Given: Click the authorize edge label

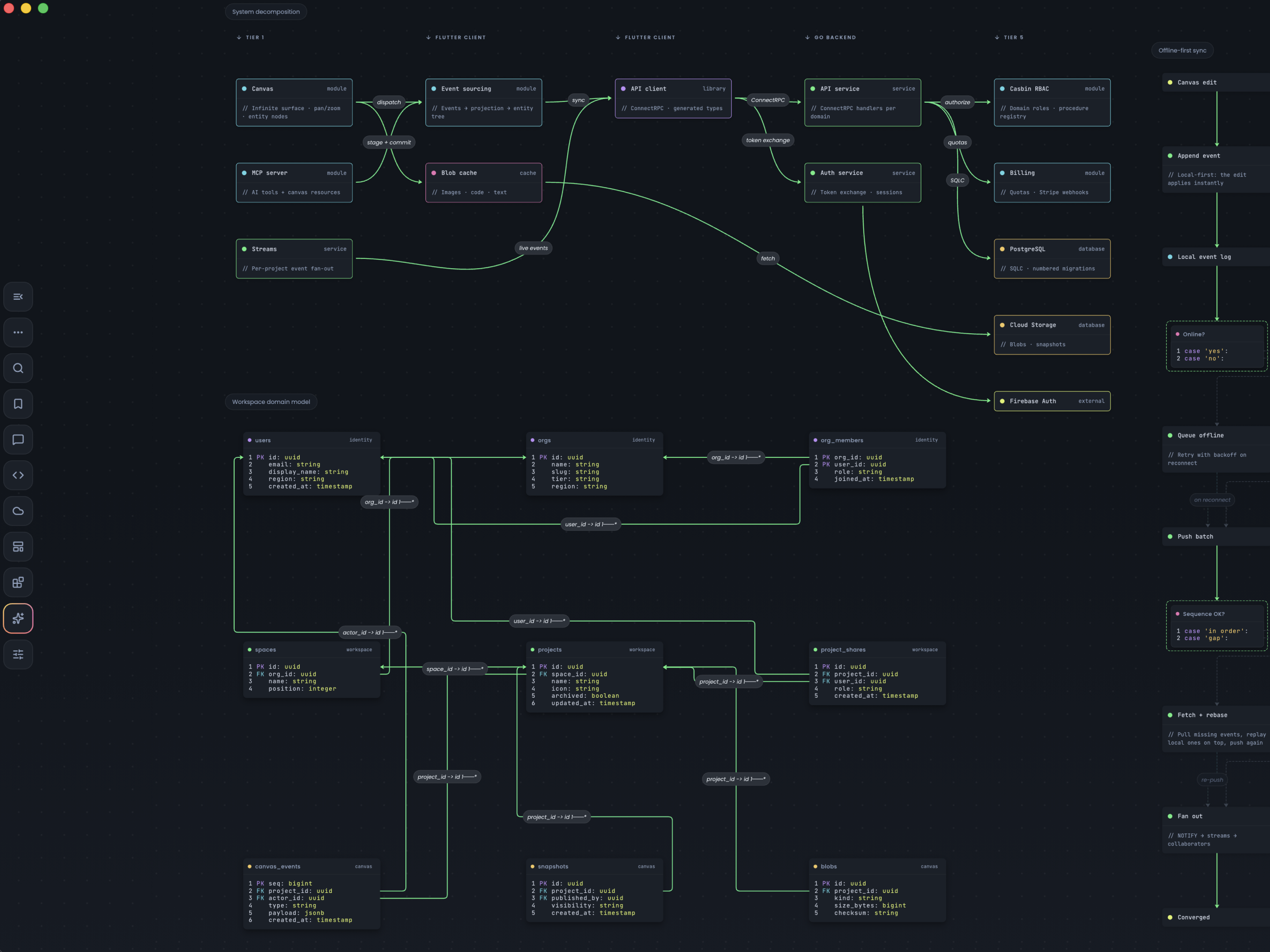Looking at the screenshot, I should [957, 102].
